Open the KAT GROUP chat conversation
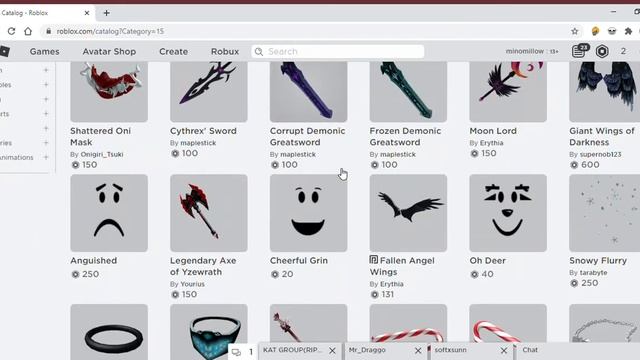 pyautogui.click(x=293, y=350)
